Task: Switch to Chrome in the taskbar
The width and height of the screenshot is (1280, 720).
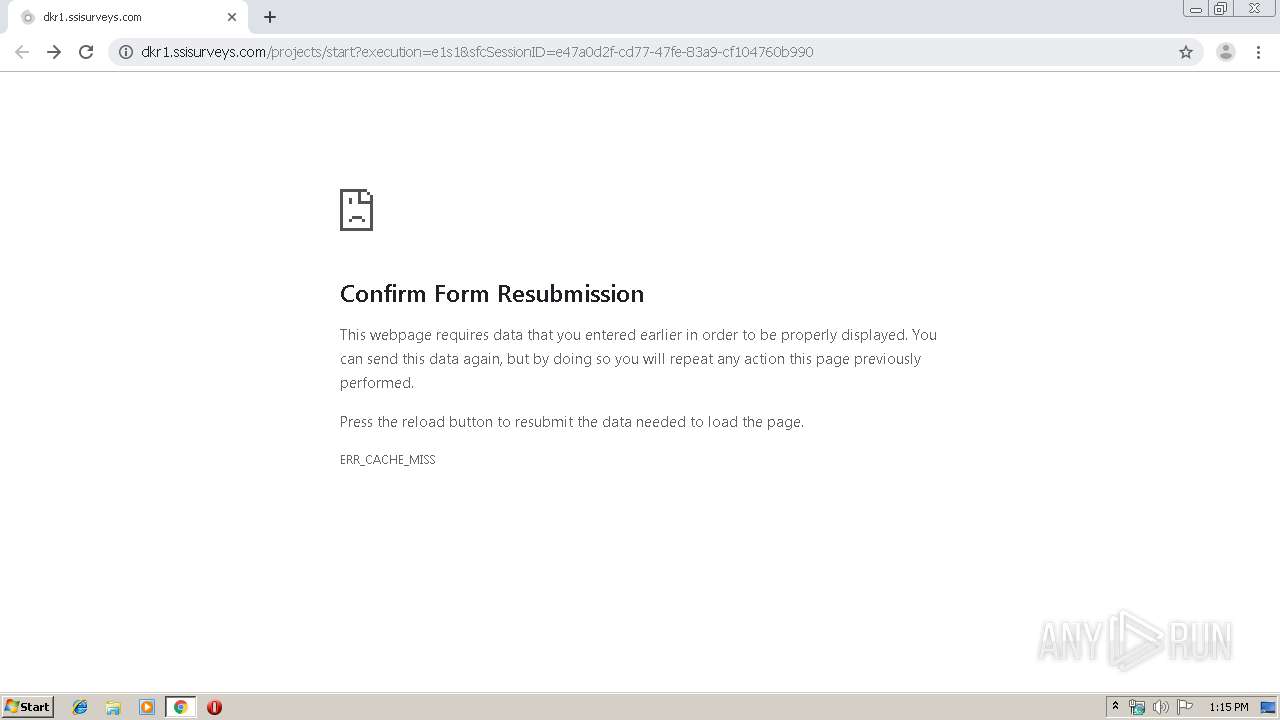Action: point(180,707)
